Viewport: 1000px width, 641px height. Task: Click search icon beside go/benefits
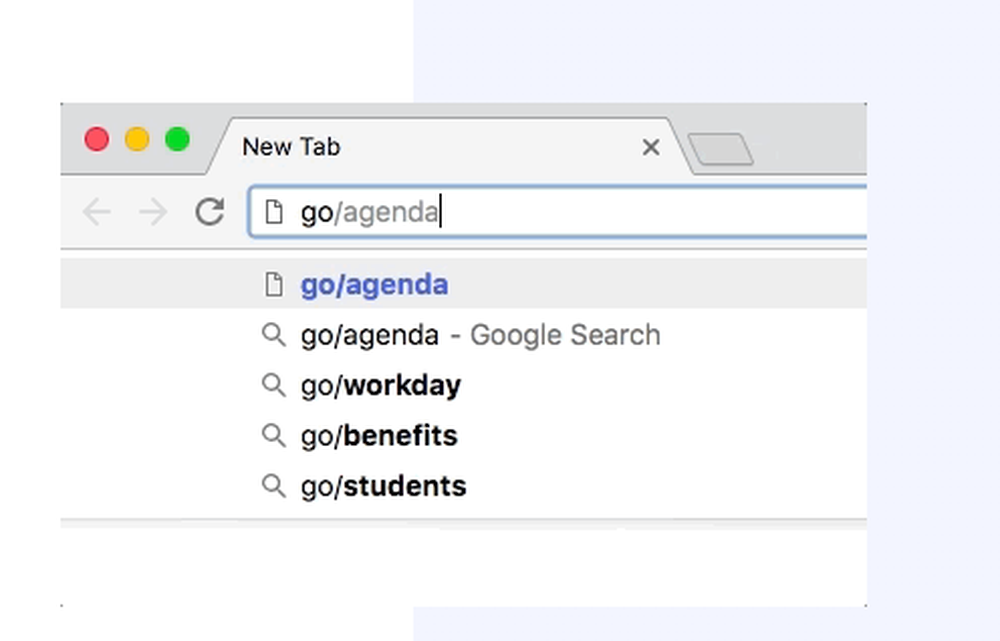(x=274, y=436)
